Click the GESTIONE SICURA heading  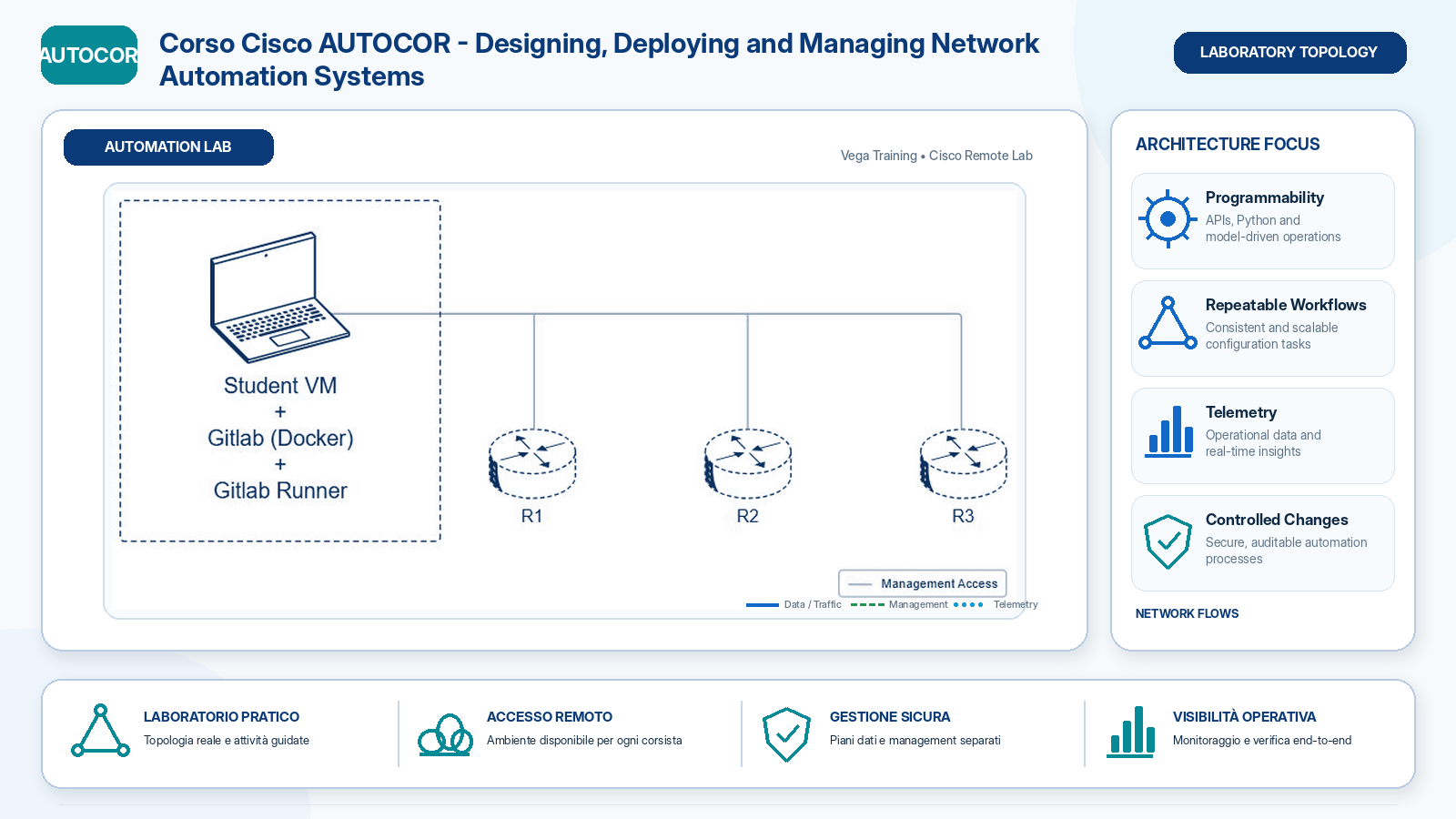coord(890,717)
